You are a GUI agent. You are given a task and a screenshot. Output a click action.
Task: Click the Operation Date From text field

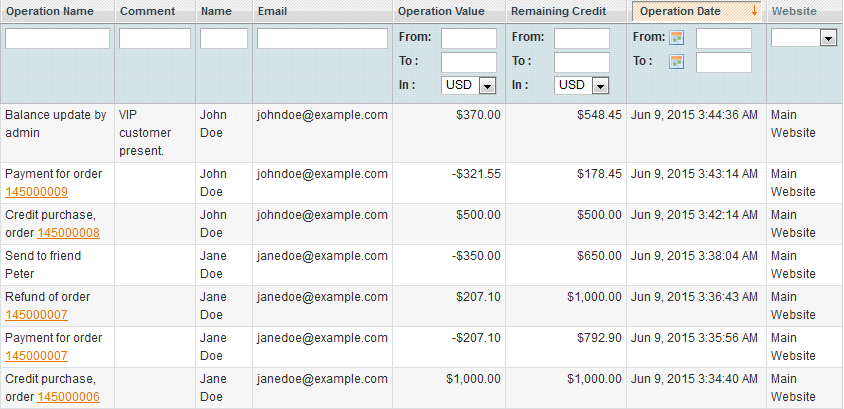tap(723, 38)
